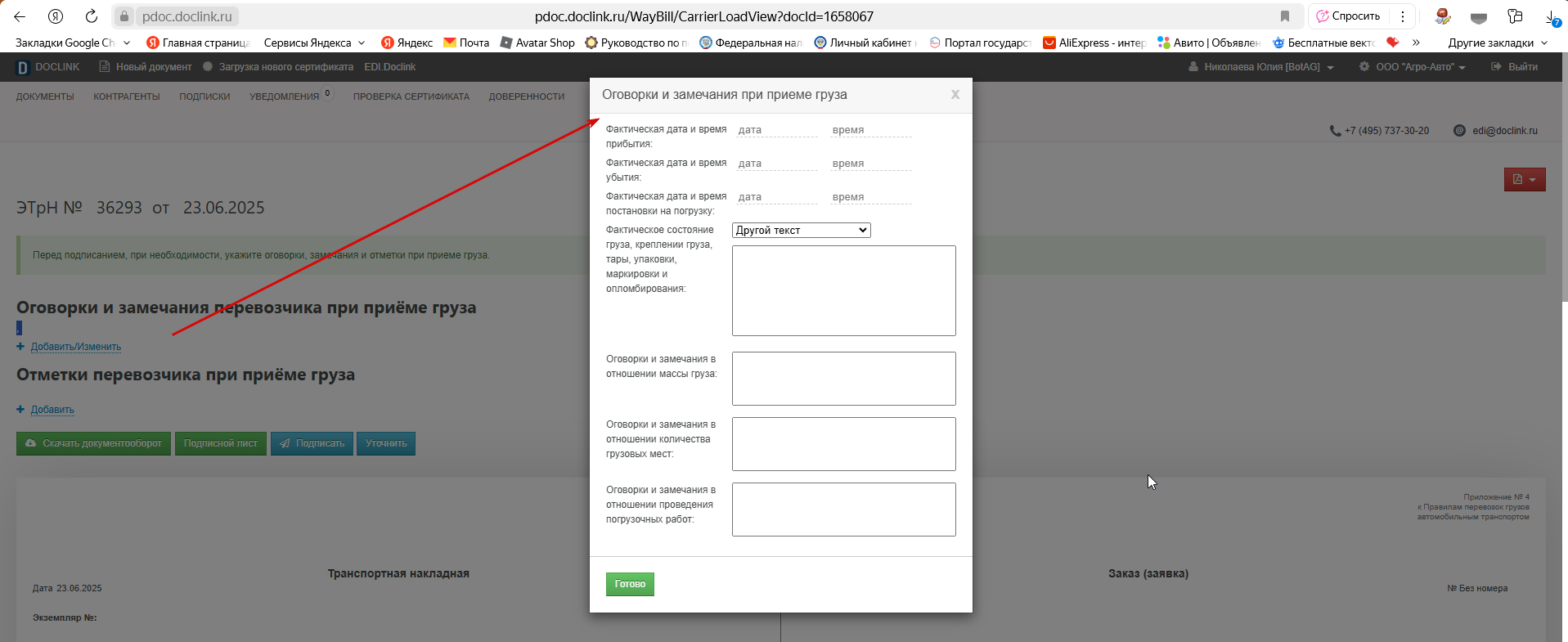Open the Почта mail bookmark
Image resolution: width=1568 pixels, height=642 pixels.
point(466,43)
